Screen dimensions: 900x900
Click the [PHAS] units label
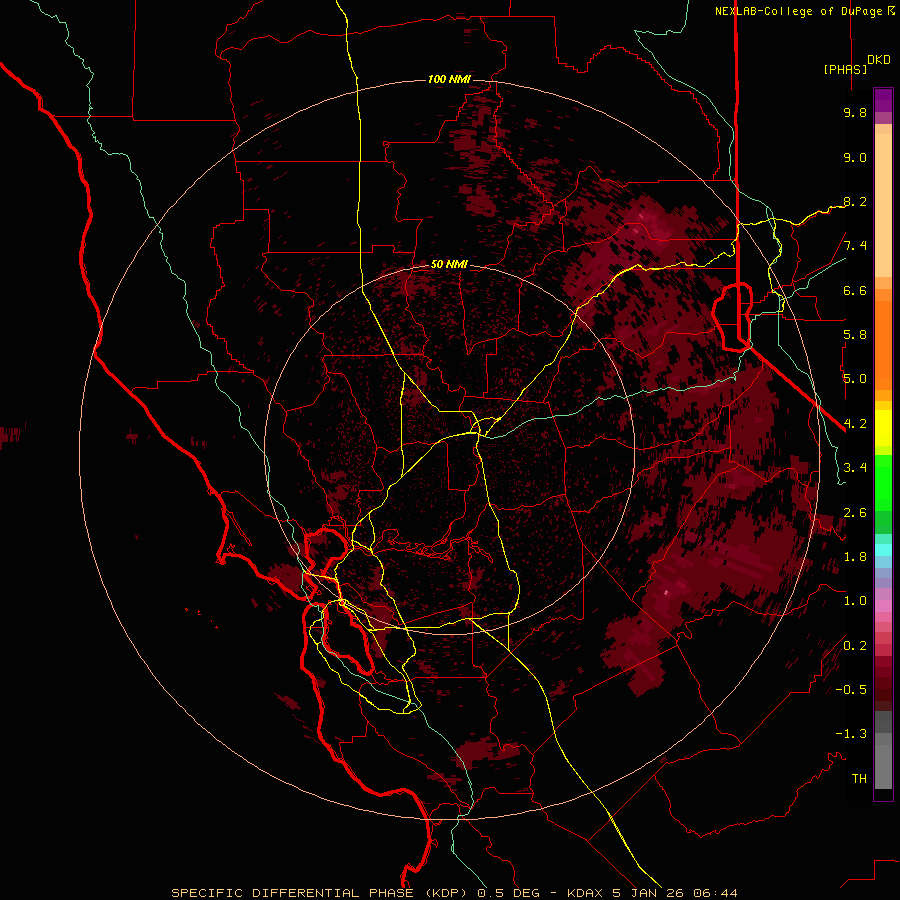coord(845,69)
